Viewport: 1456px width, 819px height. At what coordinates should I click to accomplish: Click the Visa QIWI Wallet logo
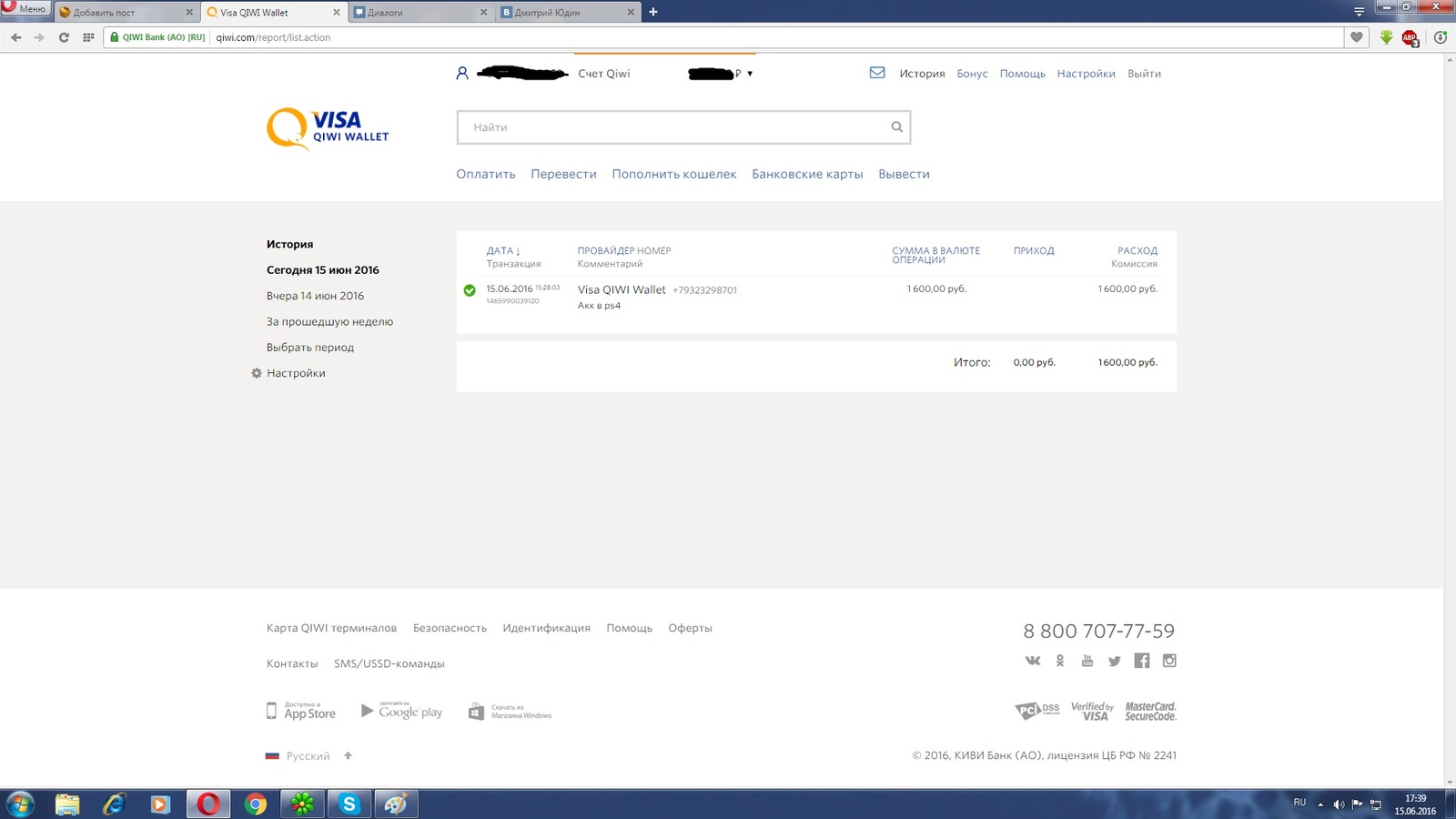point(328,128)
